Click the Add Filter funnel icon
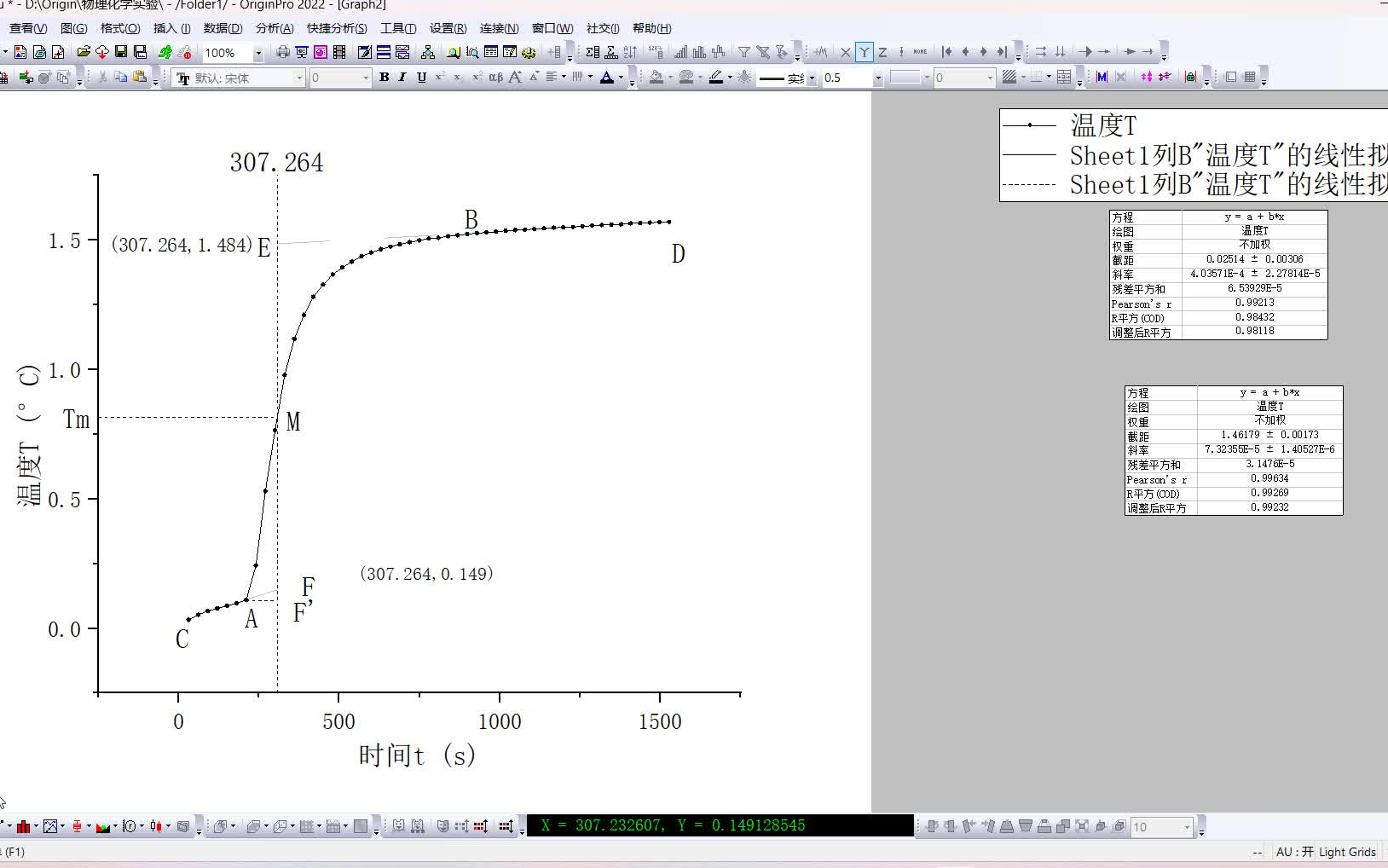This screenshot has height=868, width=1388. click(743, 52)
